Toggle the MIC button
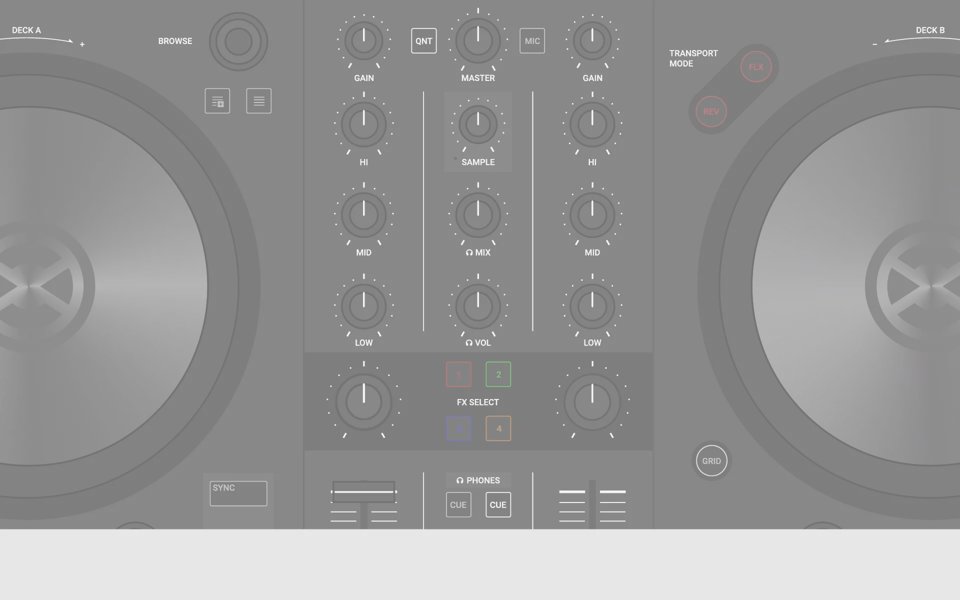This screenshot has width=960, height=600. [x=532, y=41]
